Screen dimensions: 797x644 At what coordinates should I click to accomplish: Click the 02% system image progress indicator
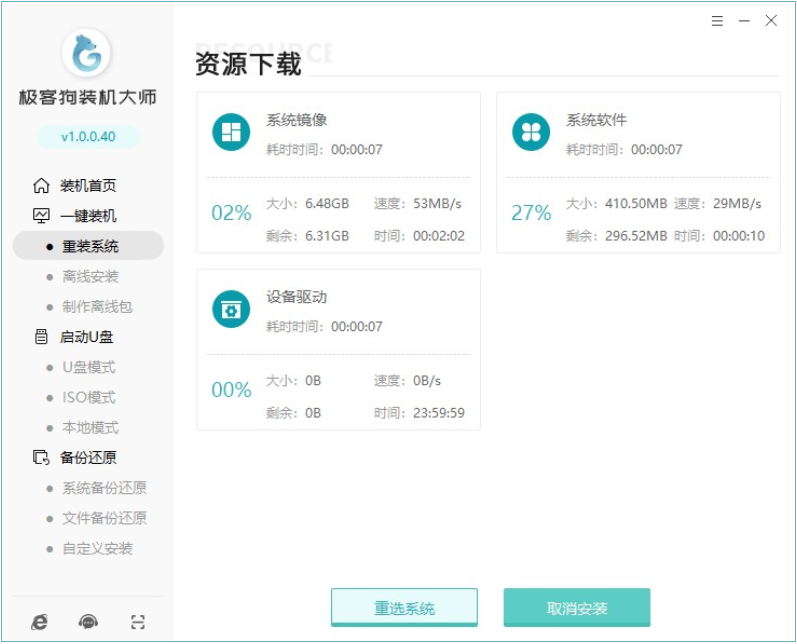[x=231, y=213]
